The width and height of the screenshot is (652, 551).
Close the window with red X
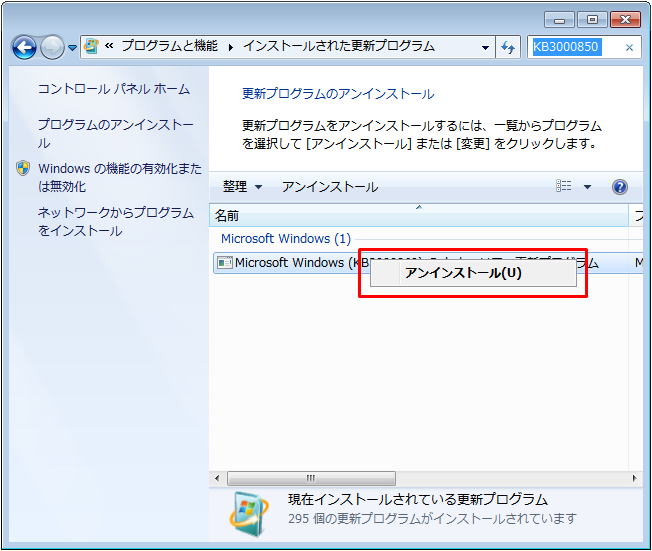[625, 19]
